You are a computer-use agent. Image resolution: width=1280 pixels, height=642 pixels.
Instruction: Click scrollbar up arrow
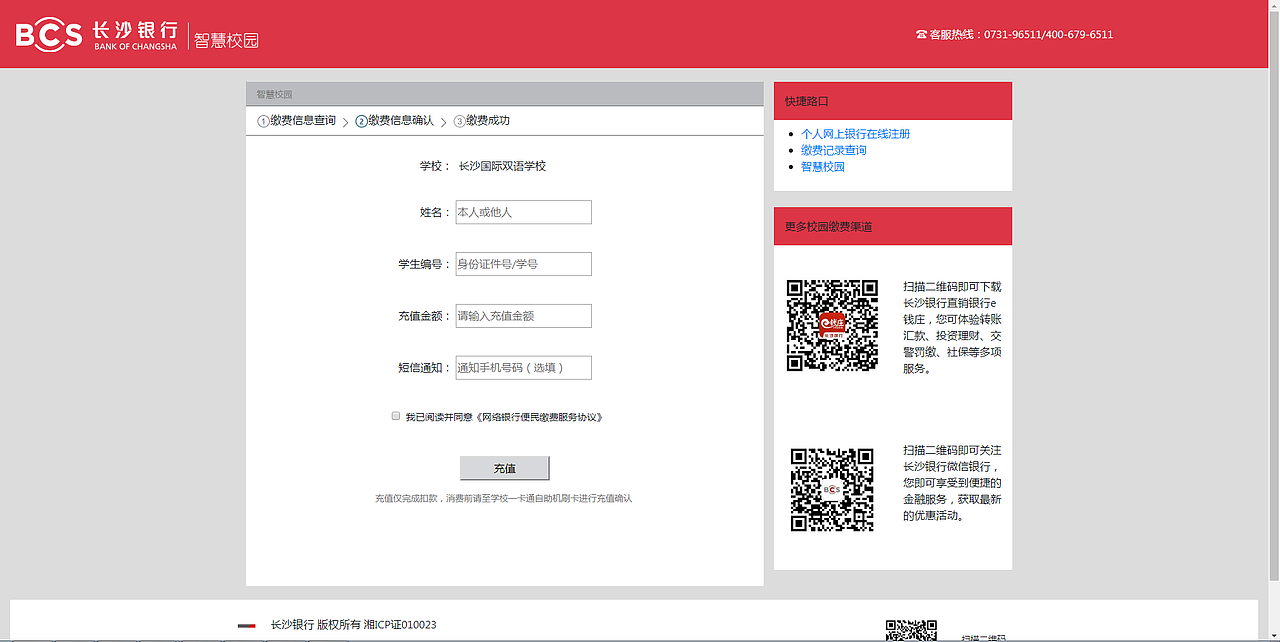coord(1274,5)
